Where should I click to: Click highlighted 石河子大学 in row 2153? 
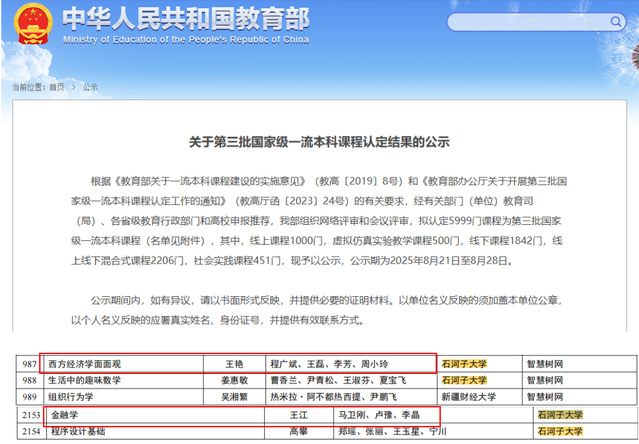pos(560,414)
